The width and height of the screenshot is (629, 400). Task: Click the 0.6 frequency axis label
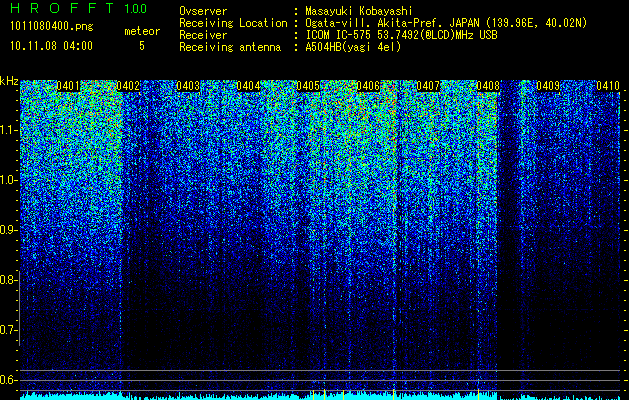[7, 380]
